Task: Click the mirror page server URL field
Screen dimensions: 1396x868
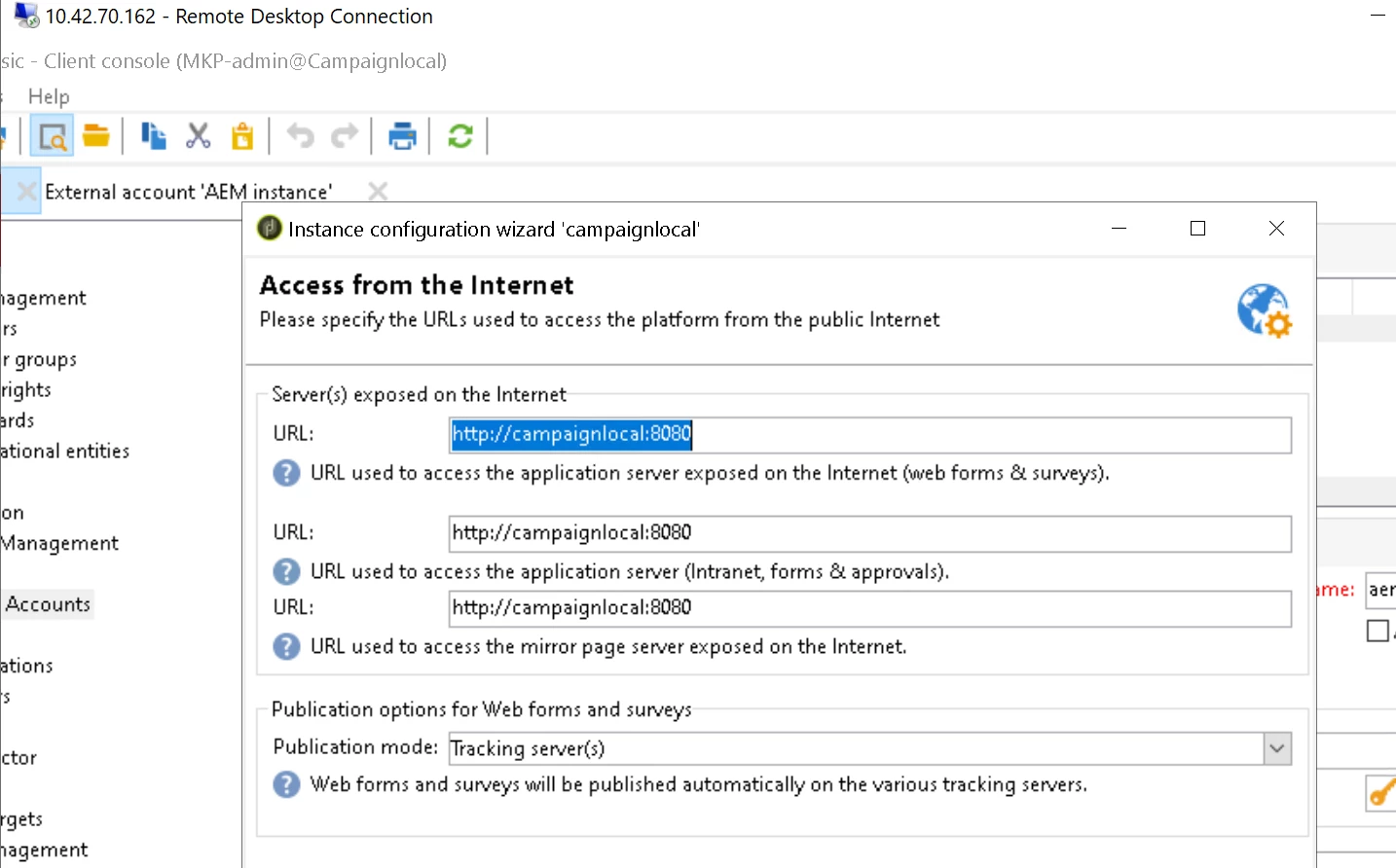Action: point(870,608)
